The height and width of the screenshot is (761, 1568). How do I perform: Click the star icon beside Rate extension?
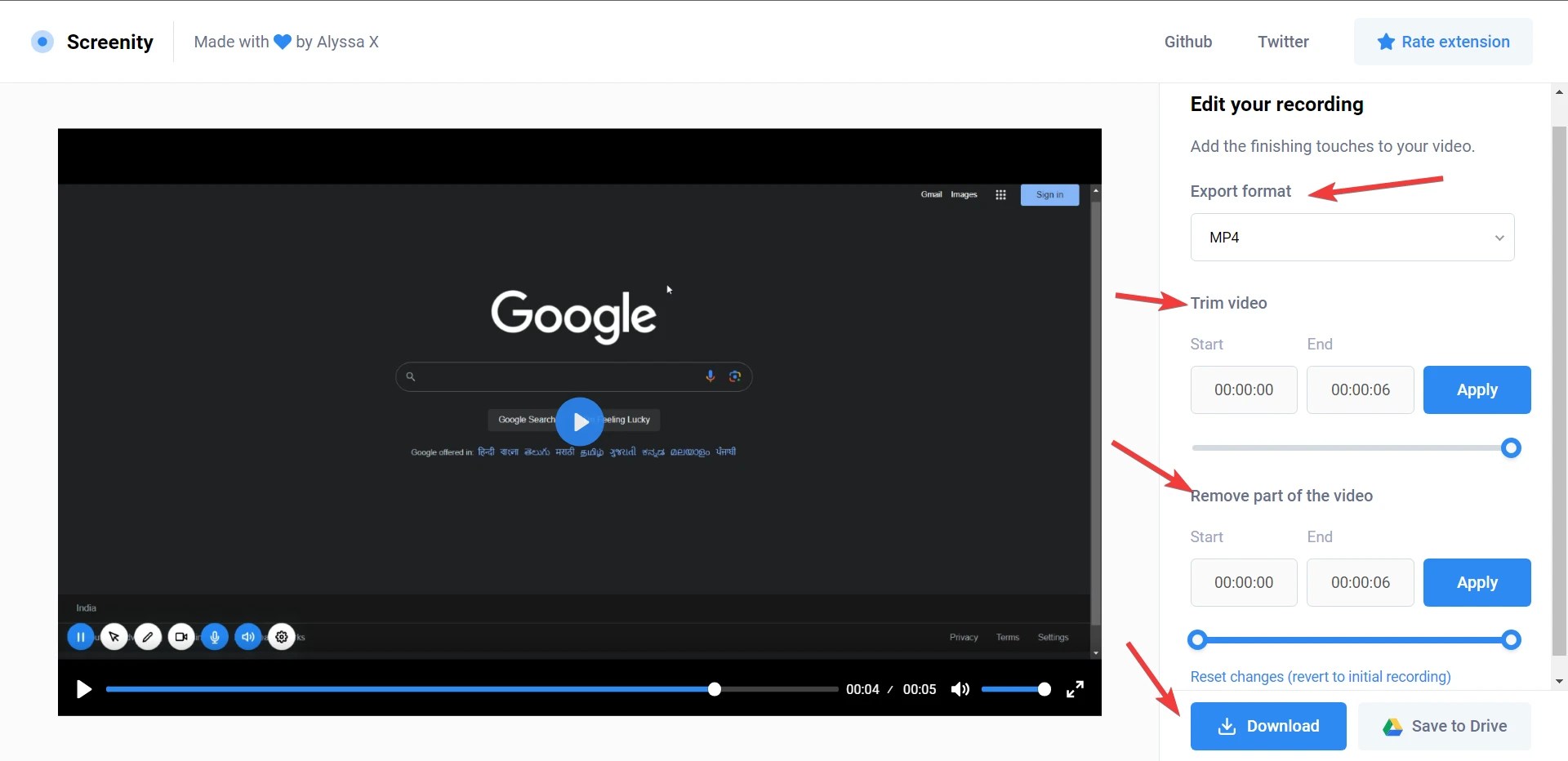click(x=1386, y=42)
